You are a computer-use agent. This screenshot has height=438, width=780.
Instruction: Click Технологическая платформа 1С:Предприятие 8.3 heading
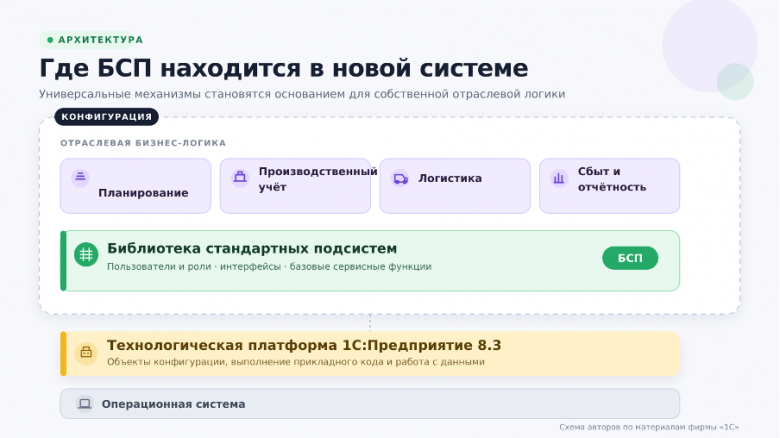coord(304,345)
